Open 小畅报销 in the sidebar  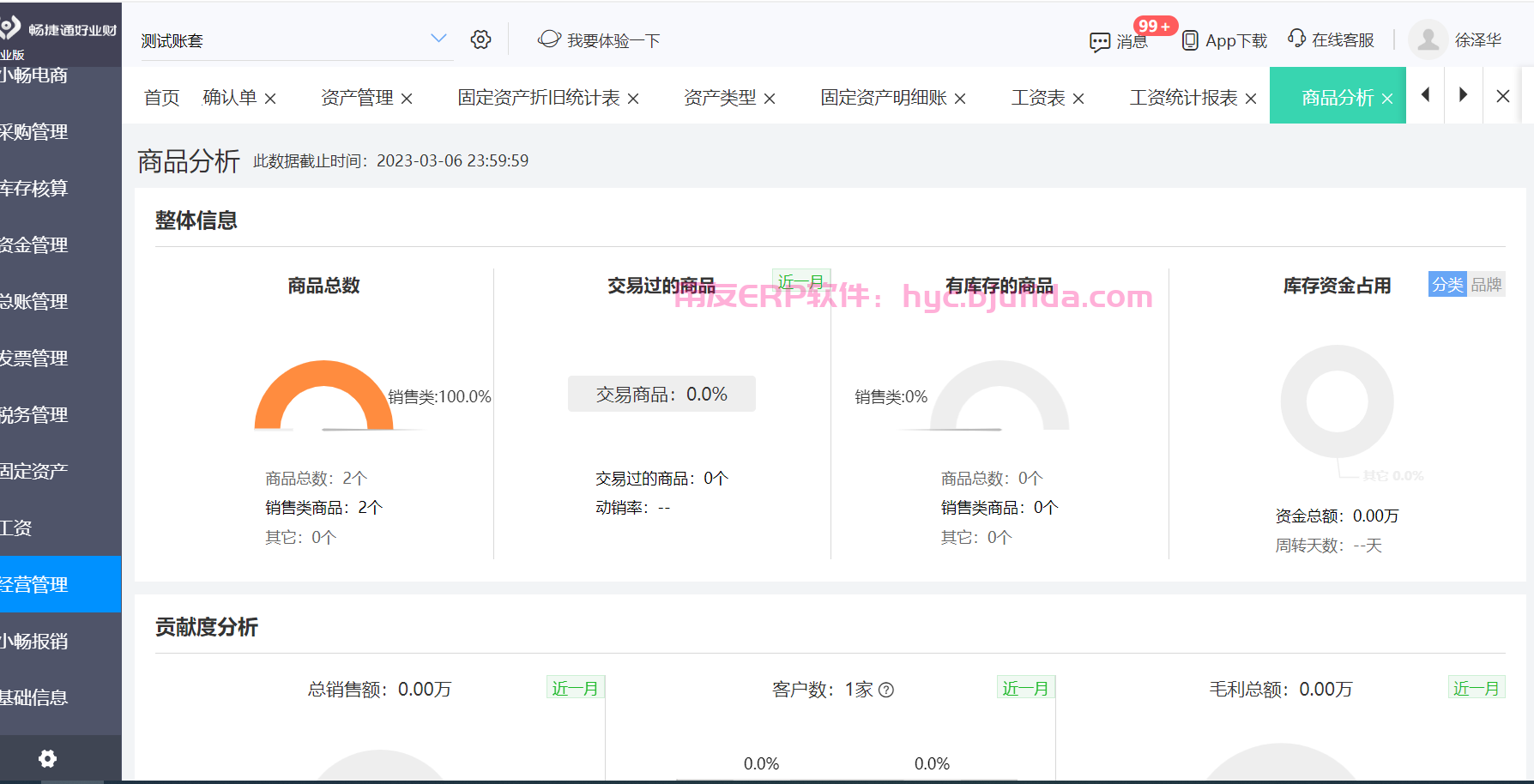click(60, 641)
